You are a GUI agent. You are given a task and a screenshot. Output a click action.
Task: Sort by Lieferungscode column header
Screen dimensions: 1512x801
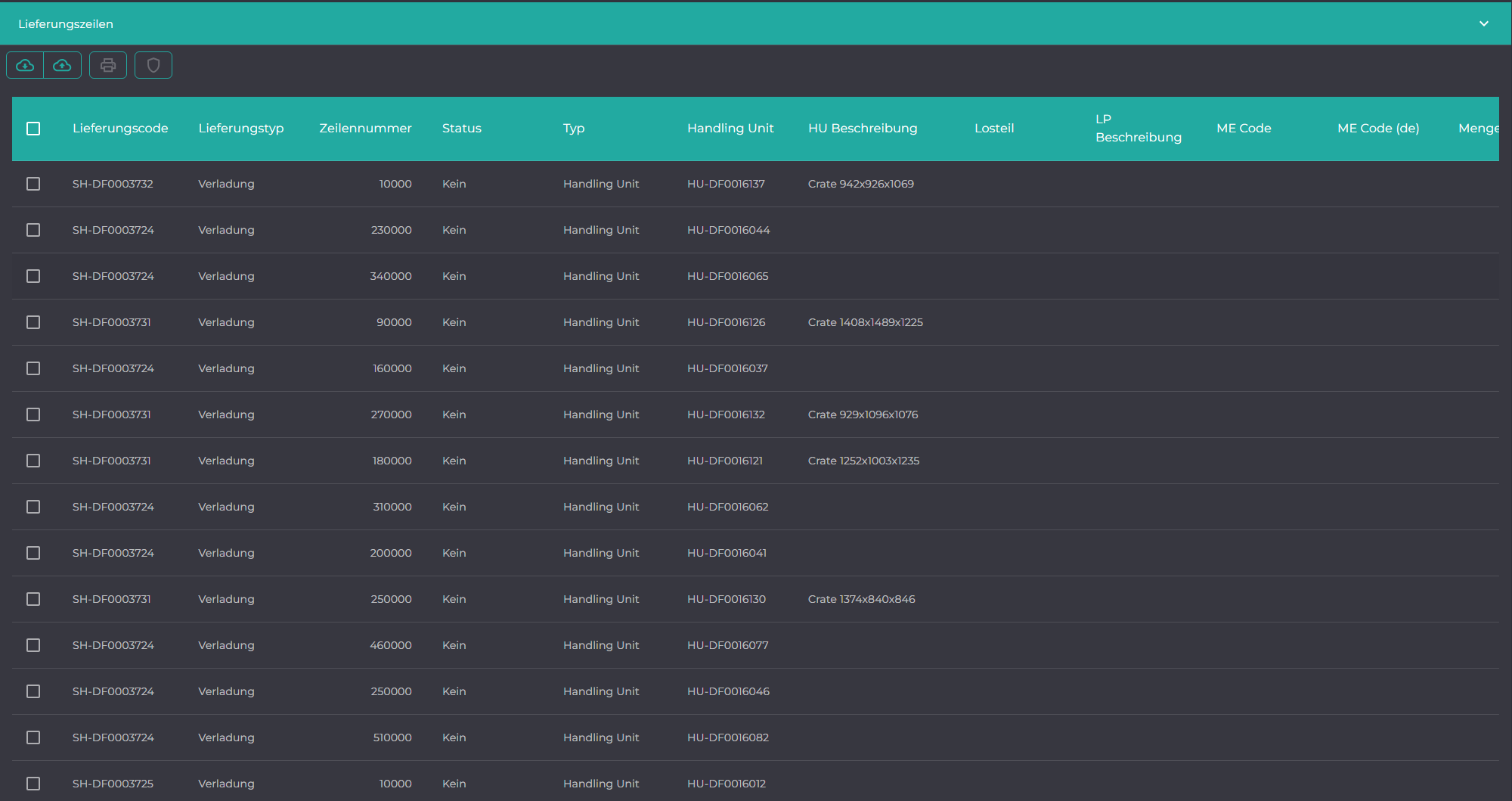[120, 129]
